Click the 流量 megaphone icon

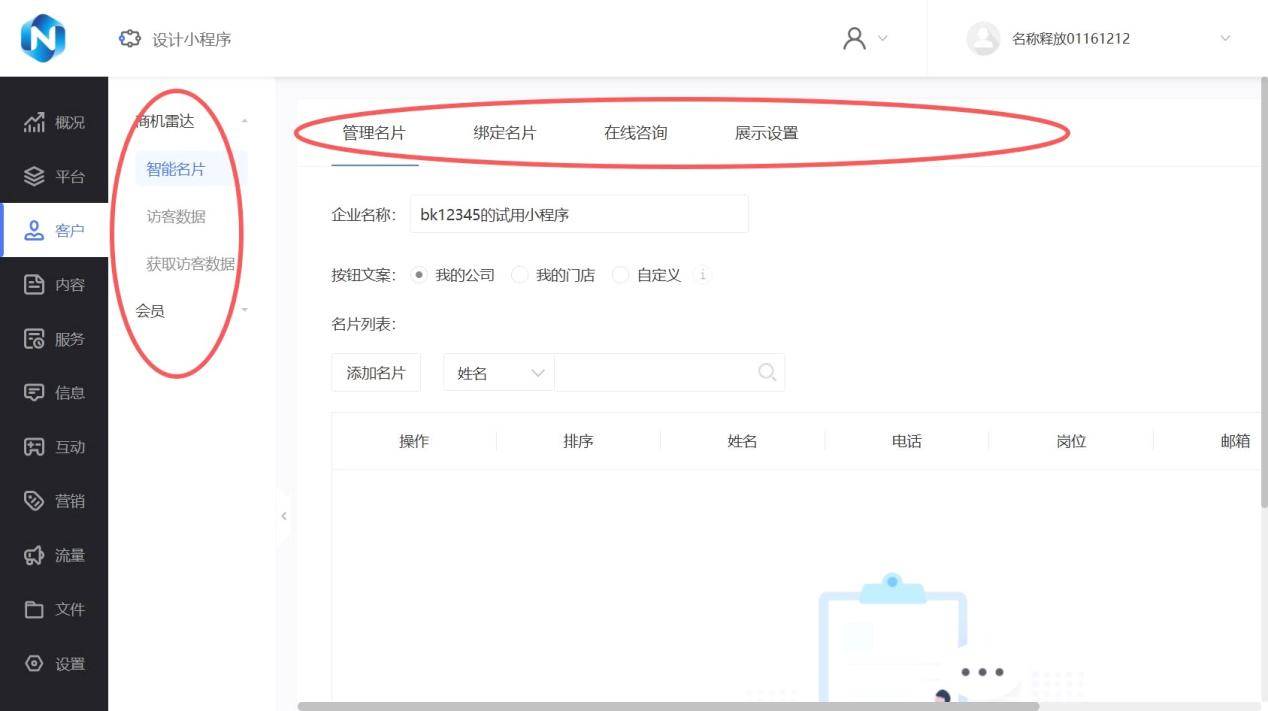[34, 555]
